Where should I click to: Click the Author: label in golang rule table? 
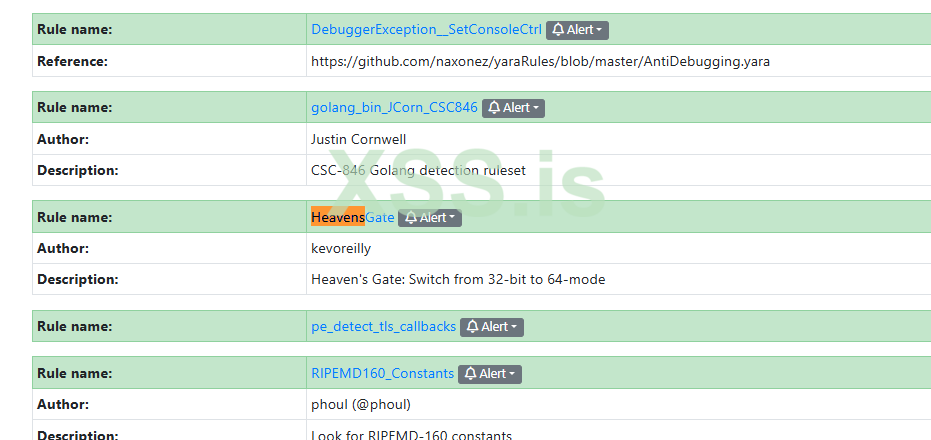point(169,140)
